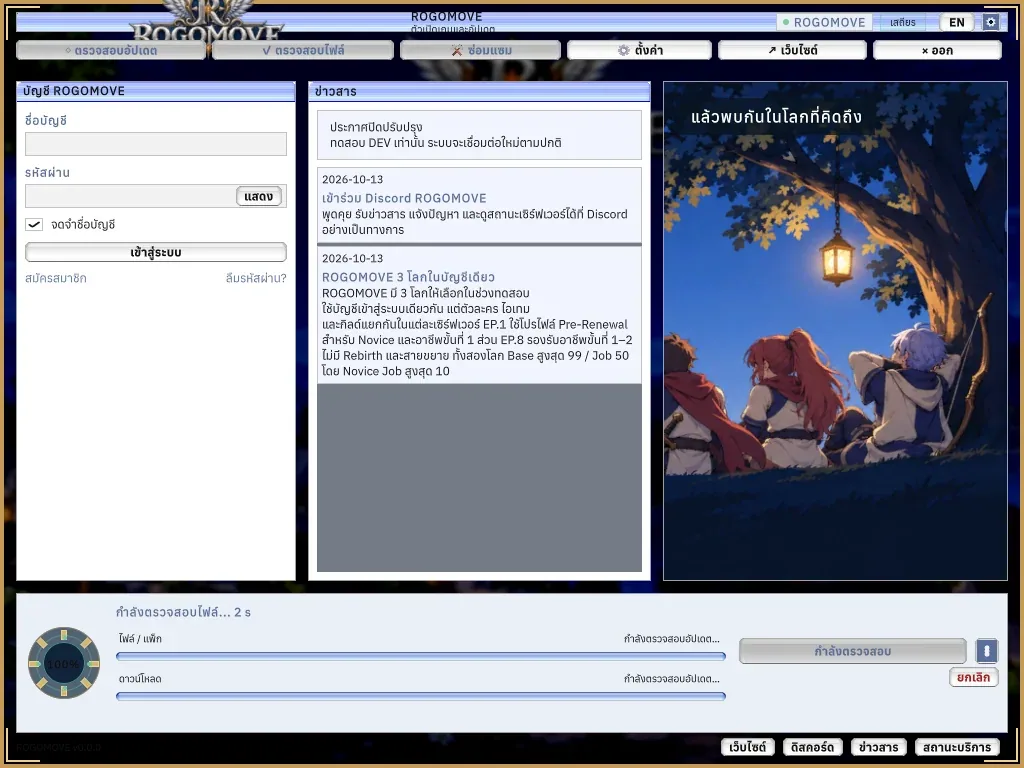Click the 2026-10-13 date above the 3 โลก news
The height and width of the screenshot is (768, 1024).
[353, 259]
